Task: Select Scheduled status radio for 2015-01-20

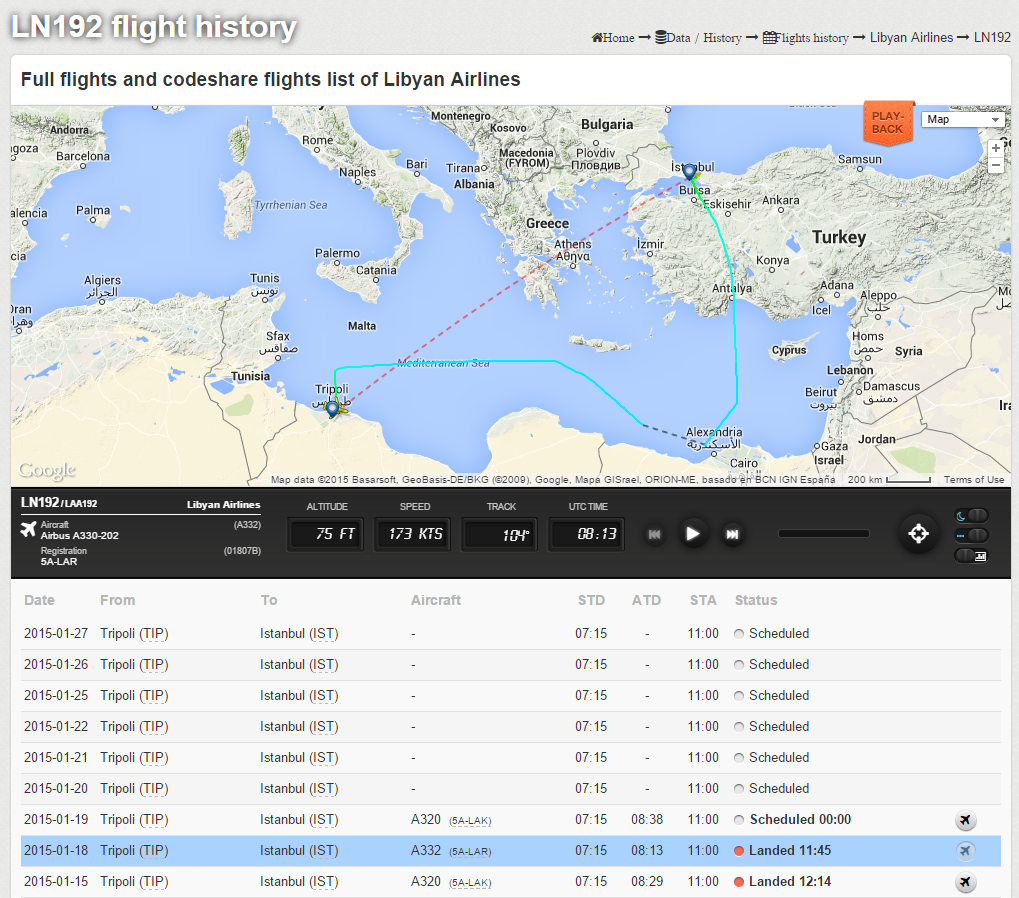Action: (x=739, y=789)
